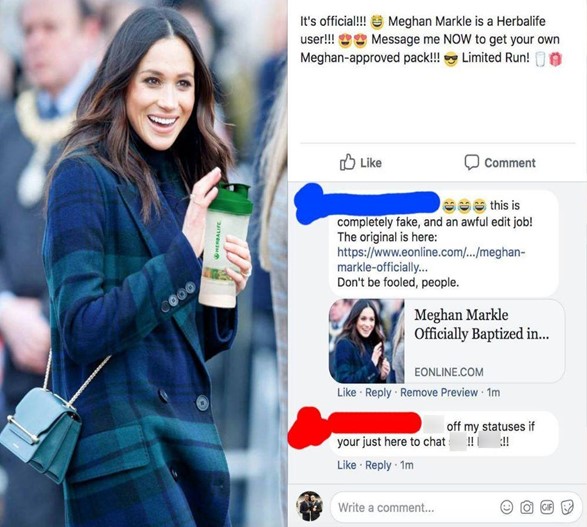Viewport: 587px width, 527px height.
Task: Open the EOnline article preview thumbnail
Action: click(x=367, y=341)
